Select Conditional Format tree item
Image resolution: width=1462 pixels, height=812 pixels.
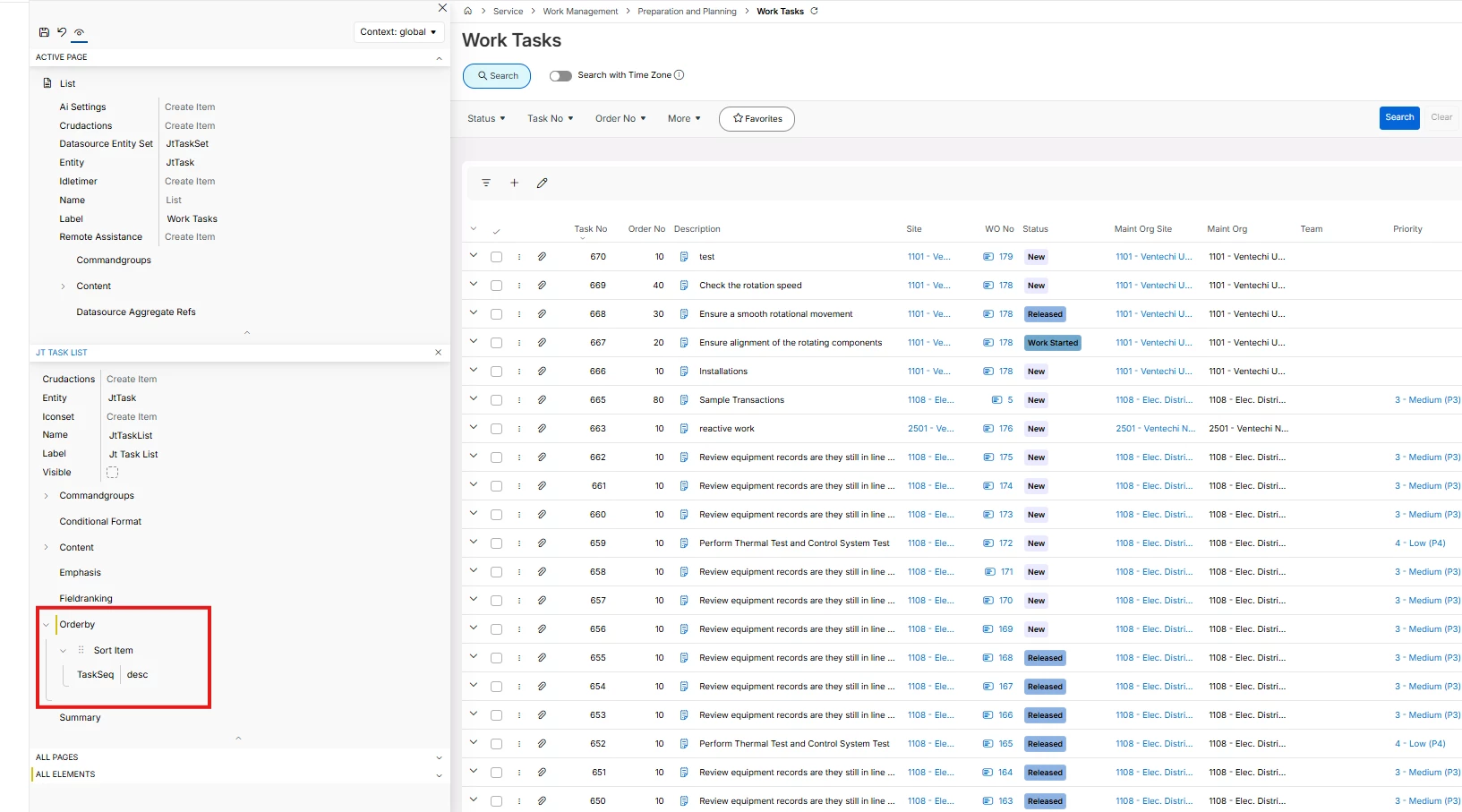coord(100,522)
